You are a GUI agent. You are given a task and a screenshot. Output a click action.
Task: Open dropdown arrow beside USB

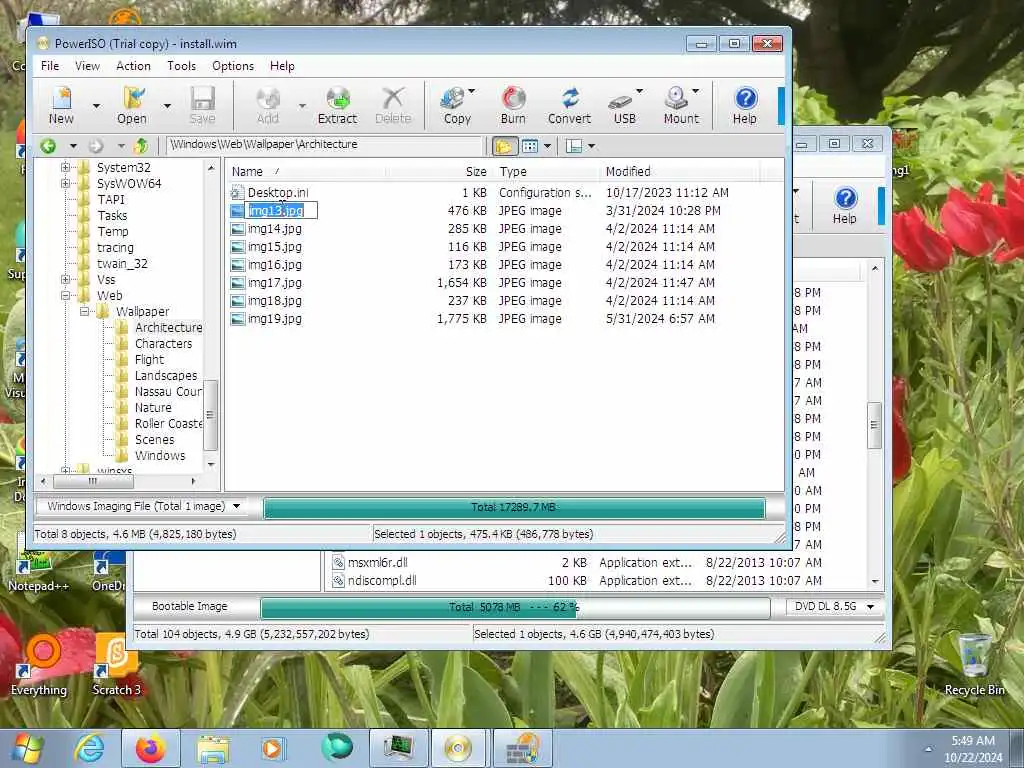639,91
